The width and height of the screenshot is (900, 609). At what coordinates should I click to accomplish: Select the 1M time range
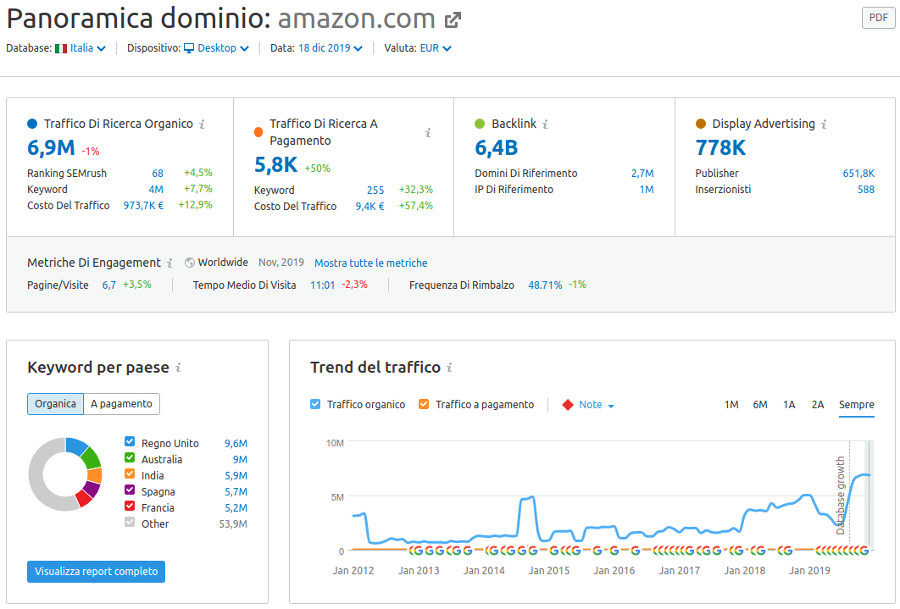[x=731, y=405]
